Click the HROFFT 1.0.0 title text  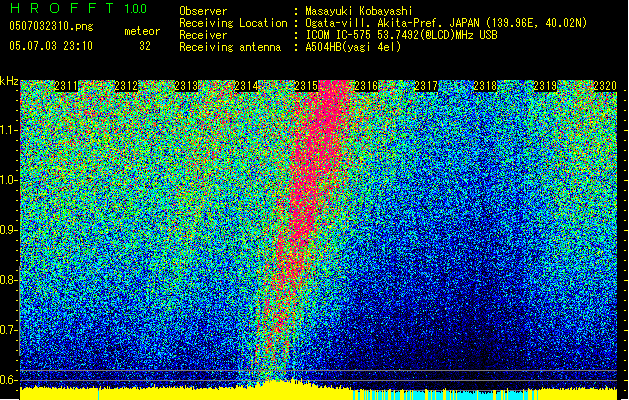[78, 8]
